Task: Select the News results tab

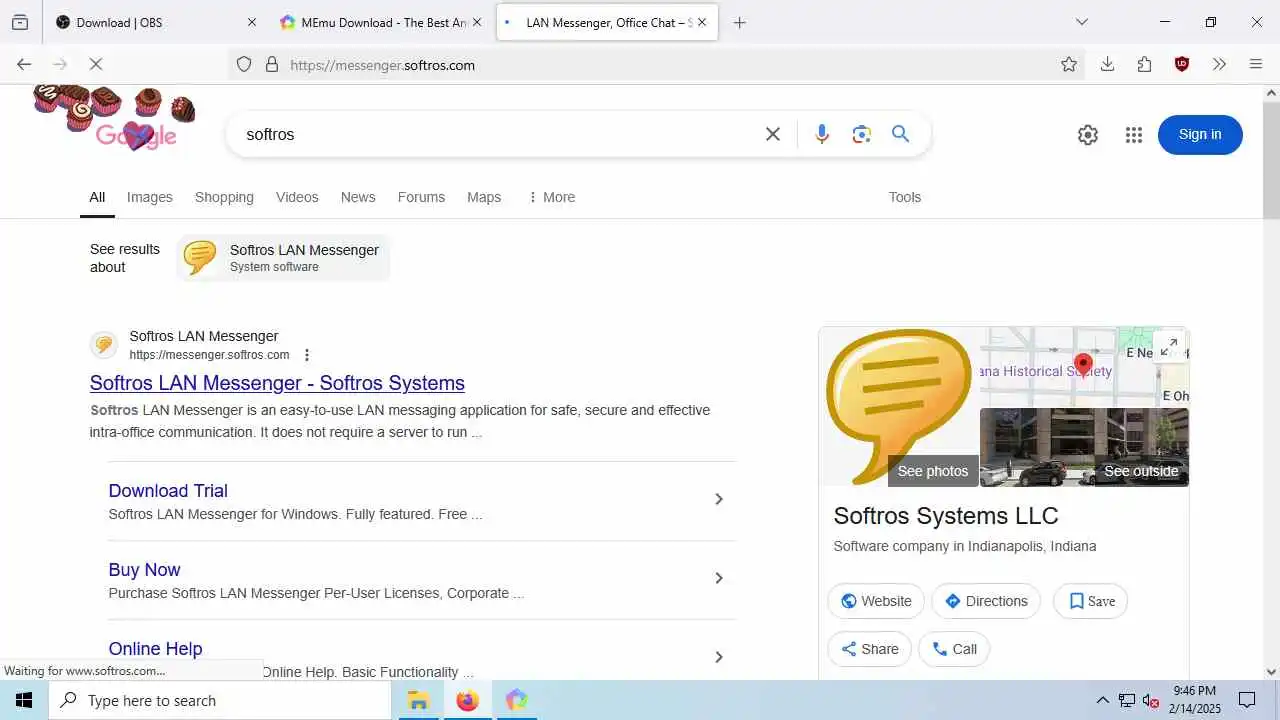Action: coord(358,197)
